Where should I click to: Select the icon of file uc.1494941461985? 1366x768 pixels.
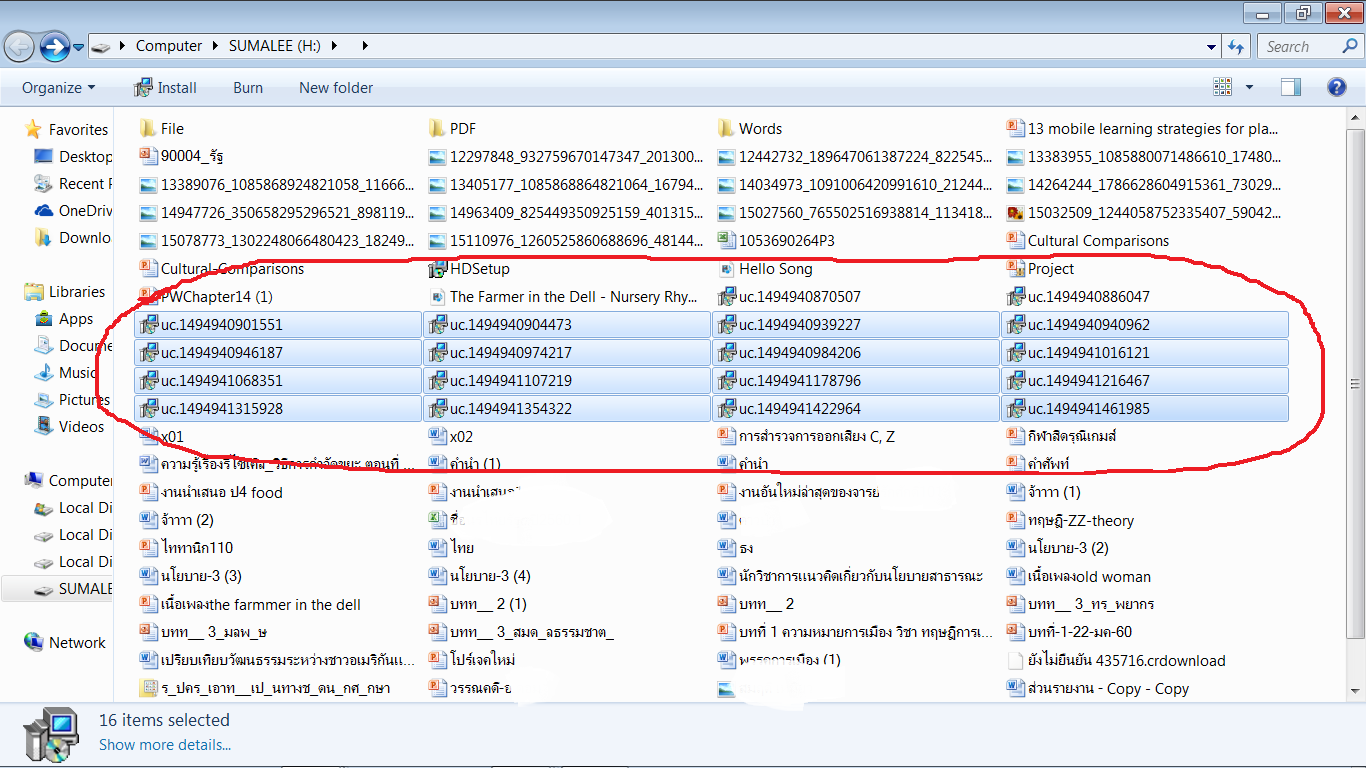pos(1015,409)
